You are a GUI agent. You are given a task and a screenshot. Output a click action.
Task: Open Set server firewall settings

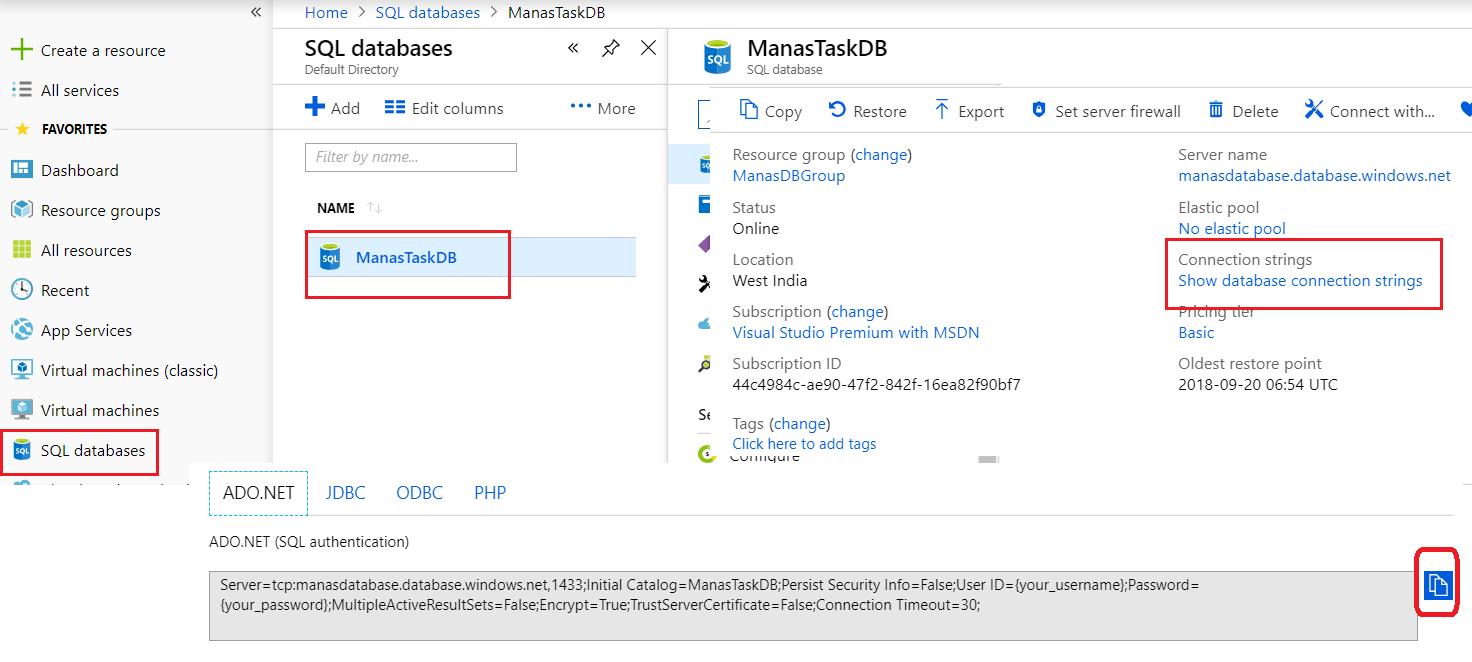pos(1105,110)
